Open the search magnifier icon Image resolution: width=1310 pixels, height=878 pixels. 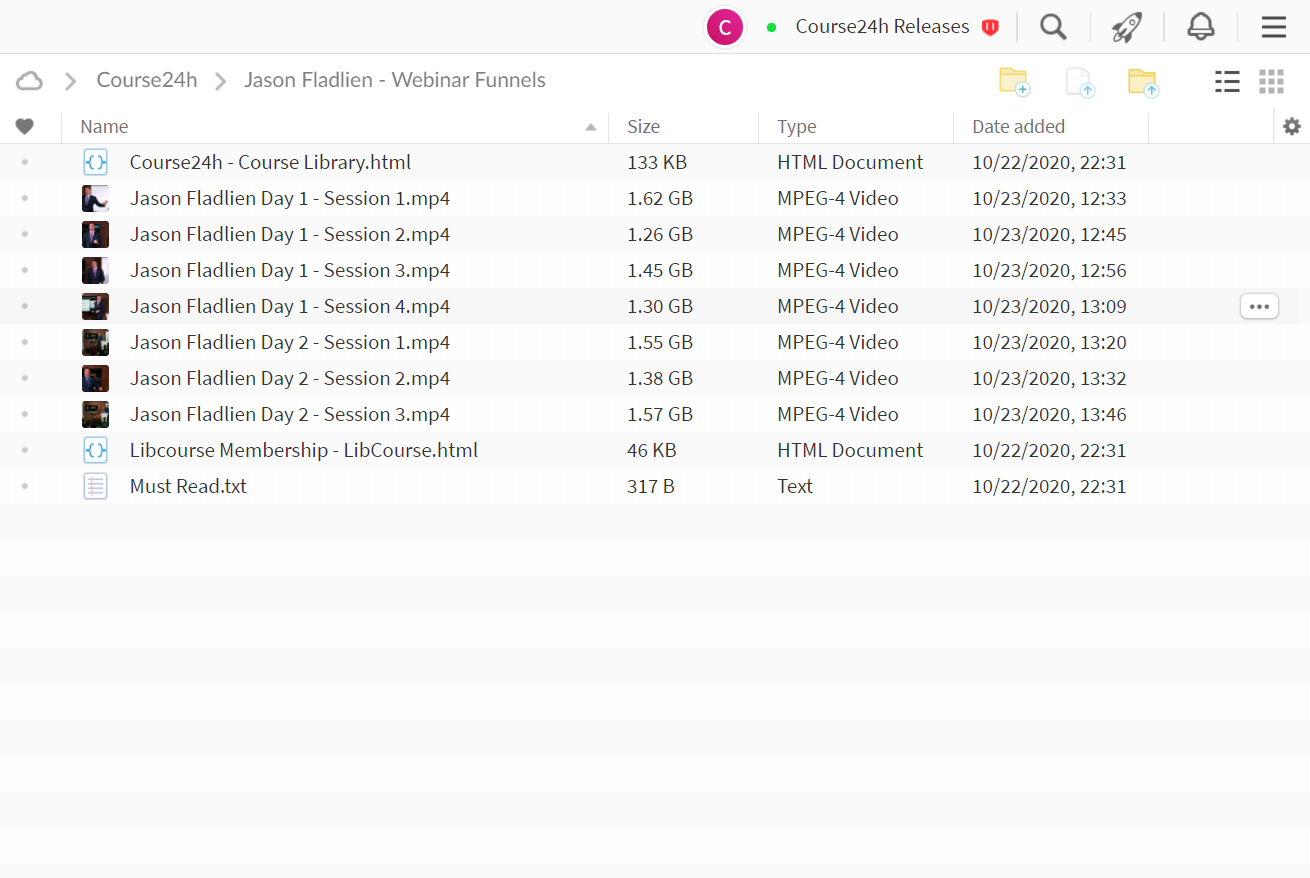[1053, 27]
